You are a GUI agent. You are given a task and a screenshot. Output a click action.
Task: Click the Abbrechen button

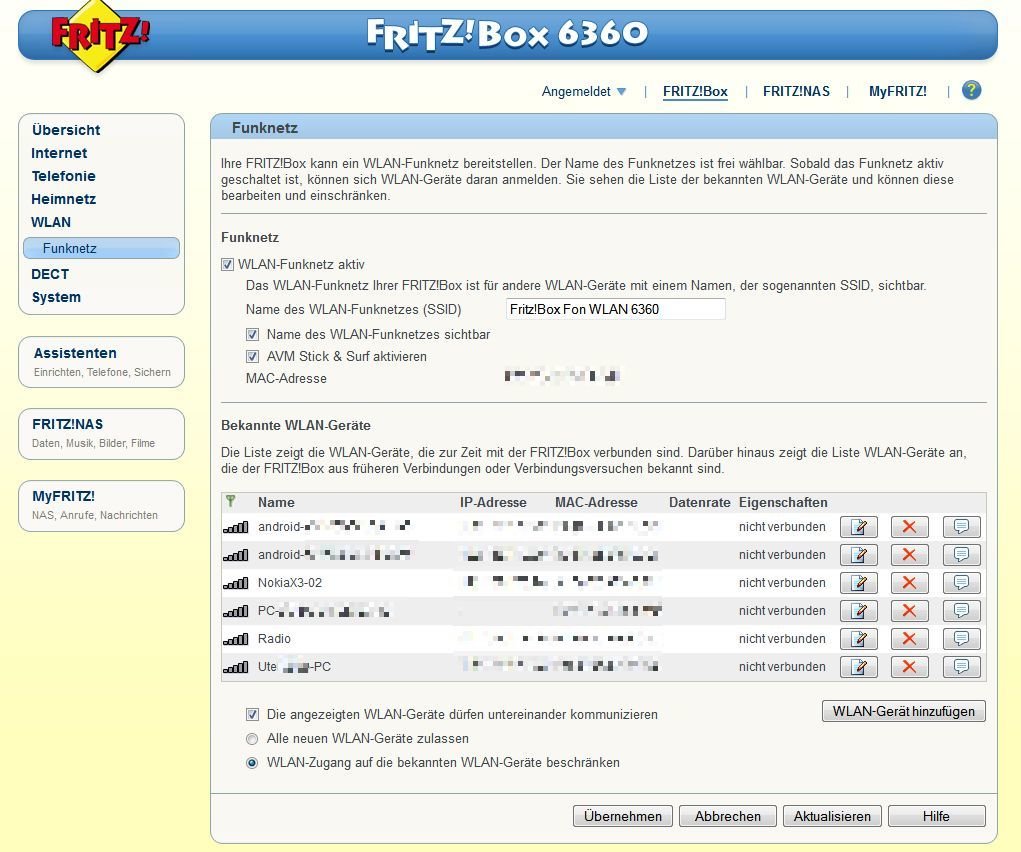(x=727, y=816)
